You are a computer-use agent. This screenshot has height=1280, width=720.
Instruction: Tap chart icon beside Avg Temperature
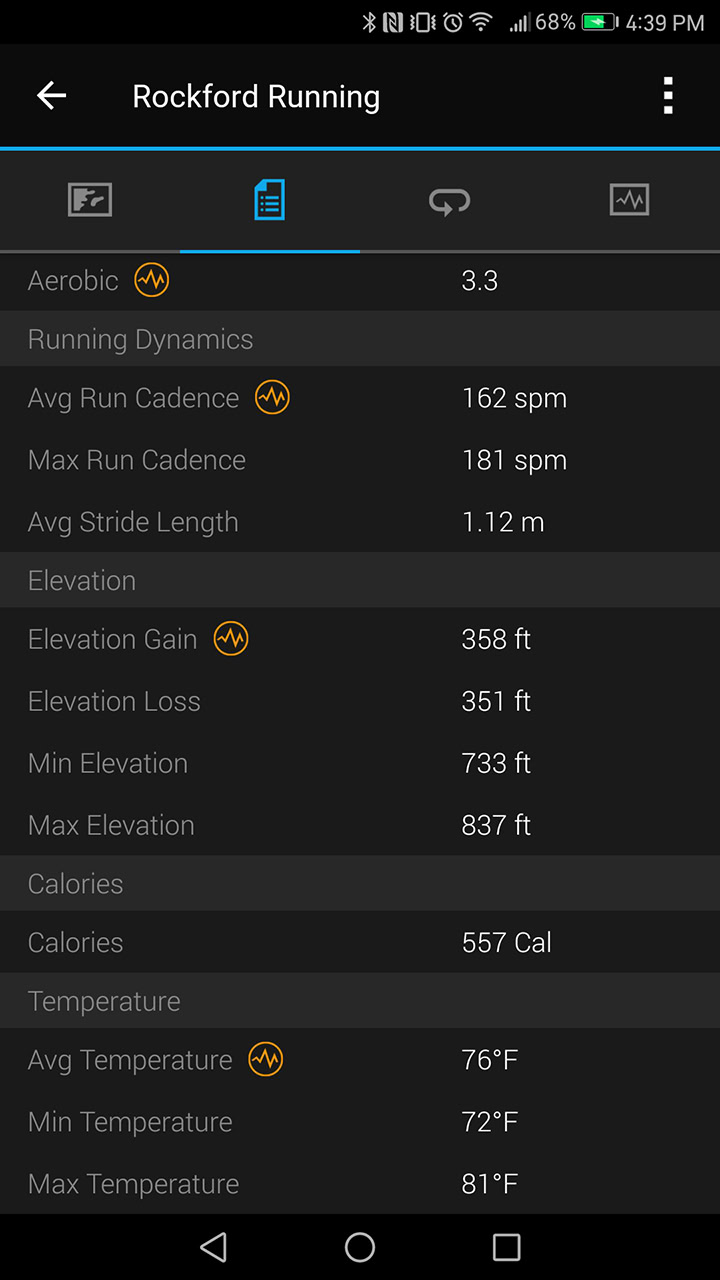[266, 1060]
